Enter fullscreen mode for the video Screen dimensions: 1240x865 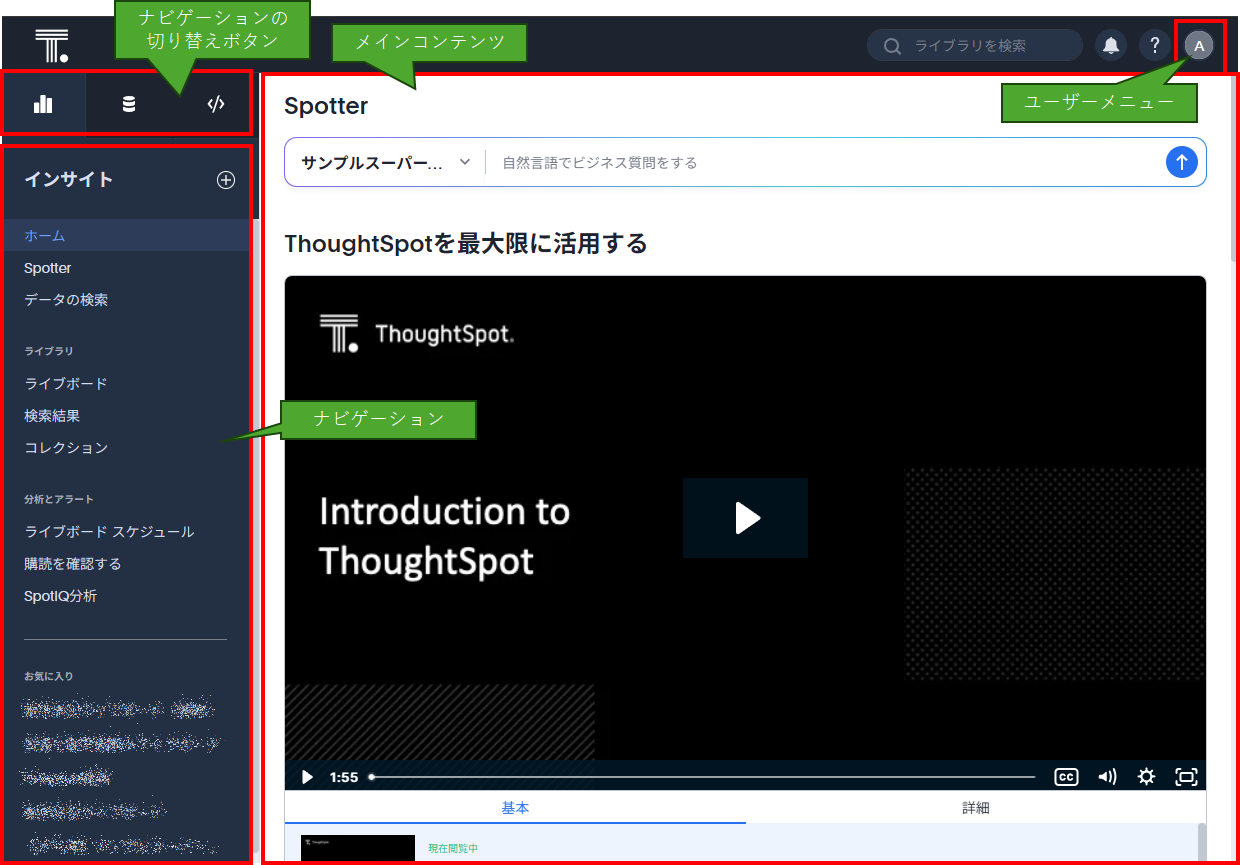1186,777
